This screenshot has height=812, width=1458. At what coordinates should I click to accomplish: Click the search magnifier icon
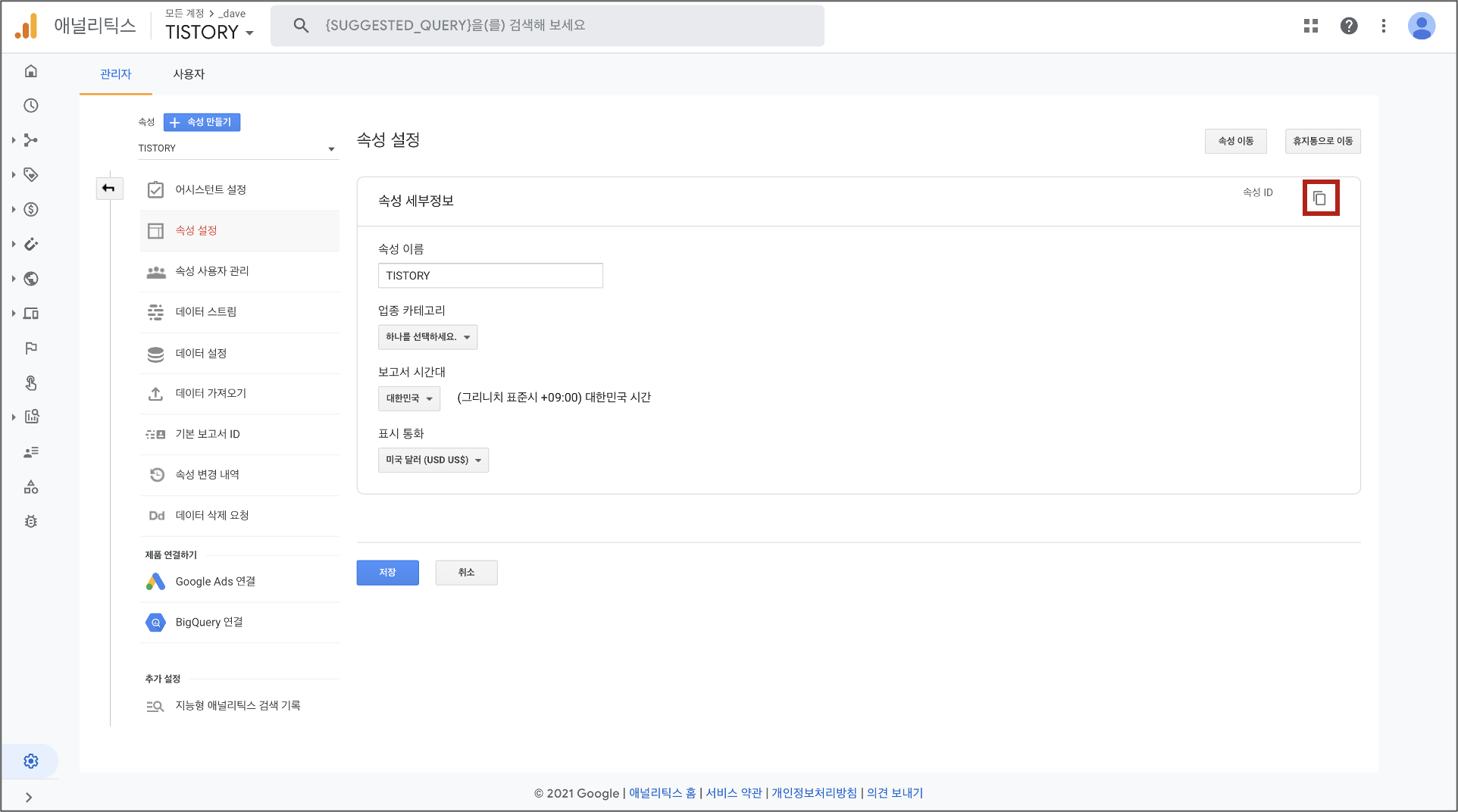[301, 26]
